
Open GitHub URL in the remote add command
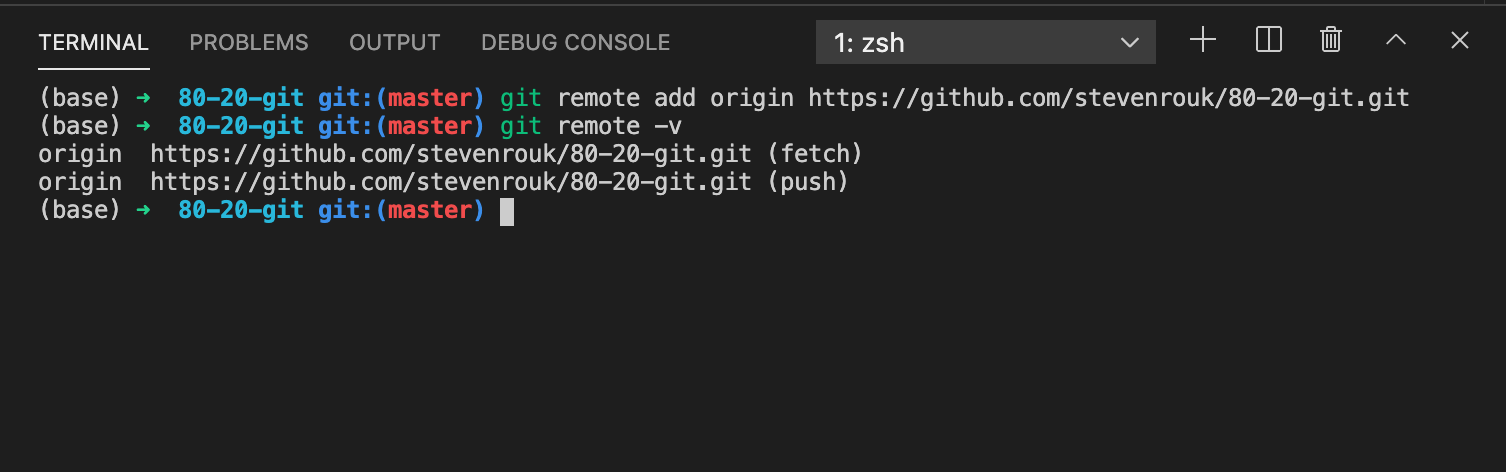point(1109,98)
